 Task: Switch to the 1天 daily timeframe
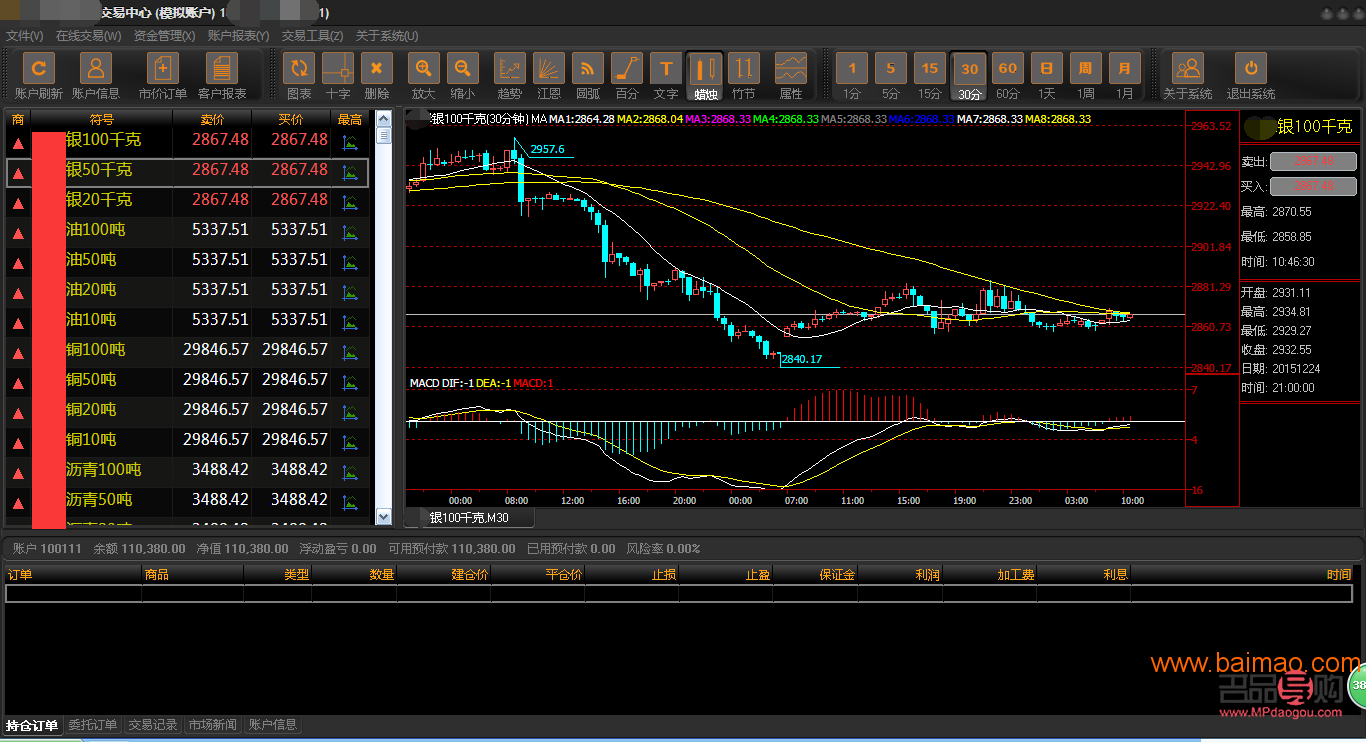point(1046,69)
